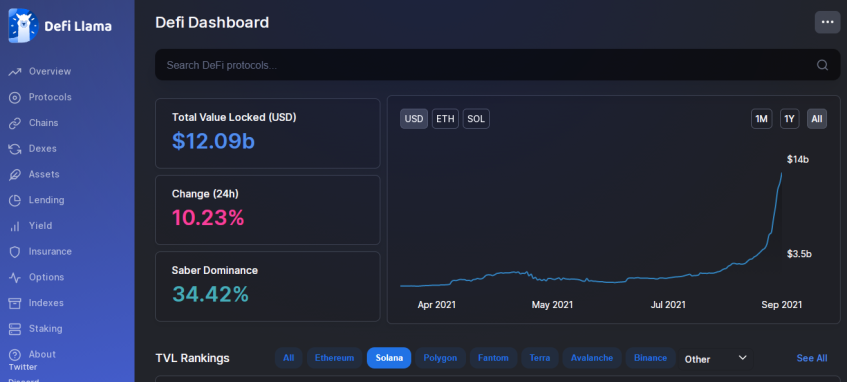
Task: Click the Defi Llama logo icon
Action: click(x=23, y=25)
